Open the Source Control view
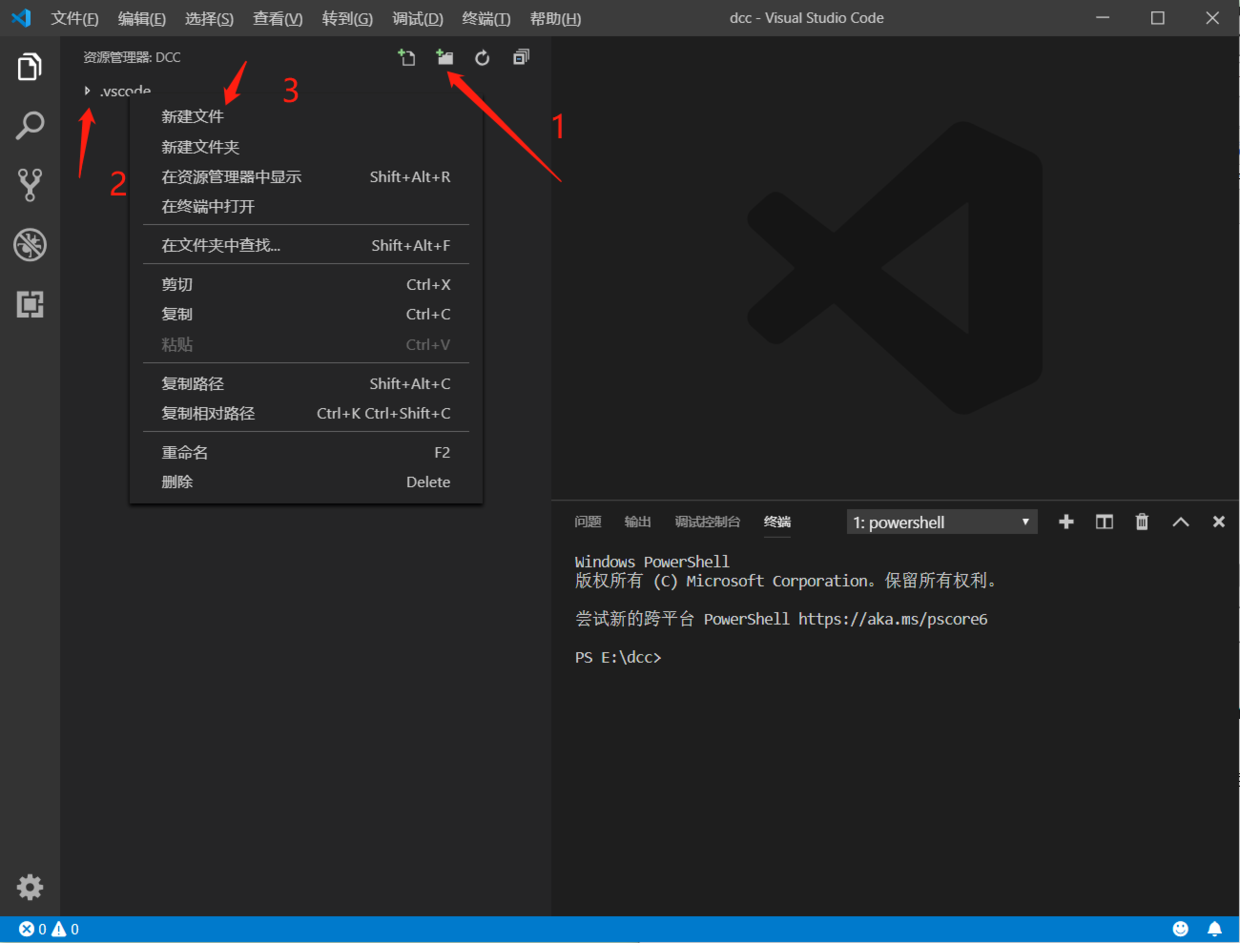The image size is (1240, 943). (30, 185)
